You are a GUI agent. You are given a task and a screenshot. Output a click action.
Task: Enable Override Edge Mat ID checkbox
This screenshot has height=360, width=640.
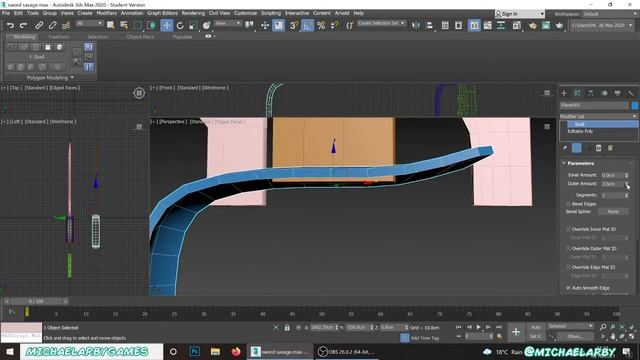pos(569,267)
